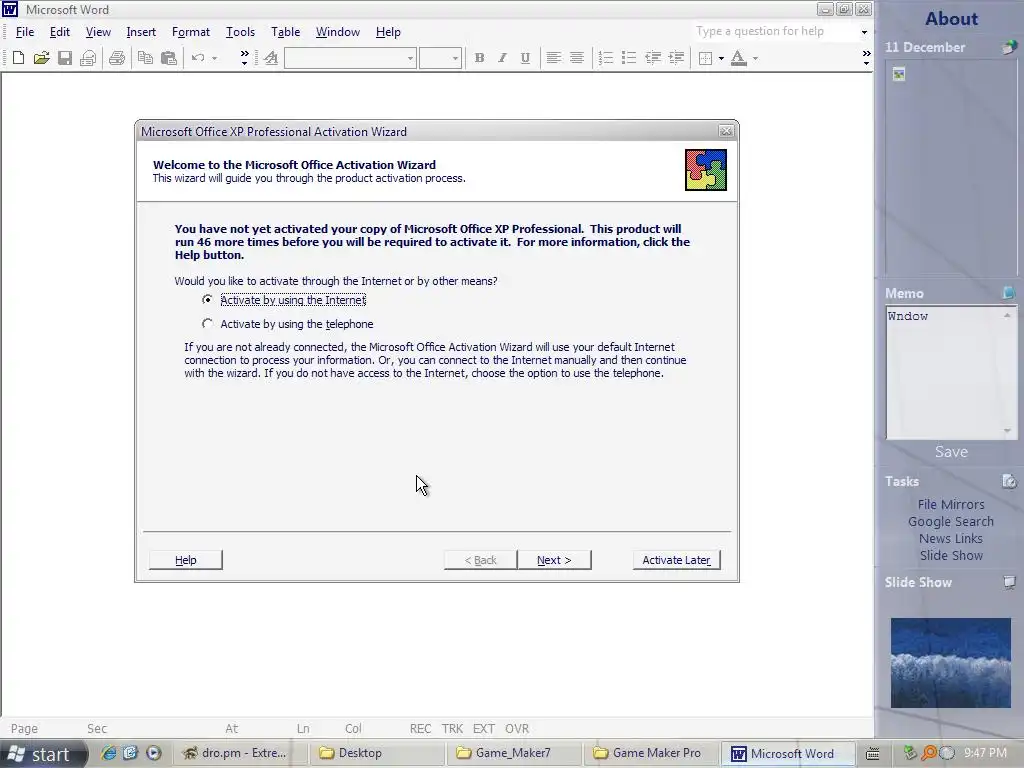
Task: Select Activate by using the Internet
Action: click(x=207, y=300)
